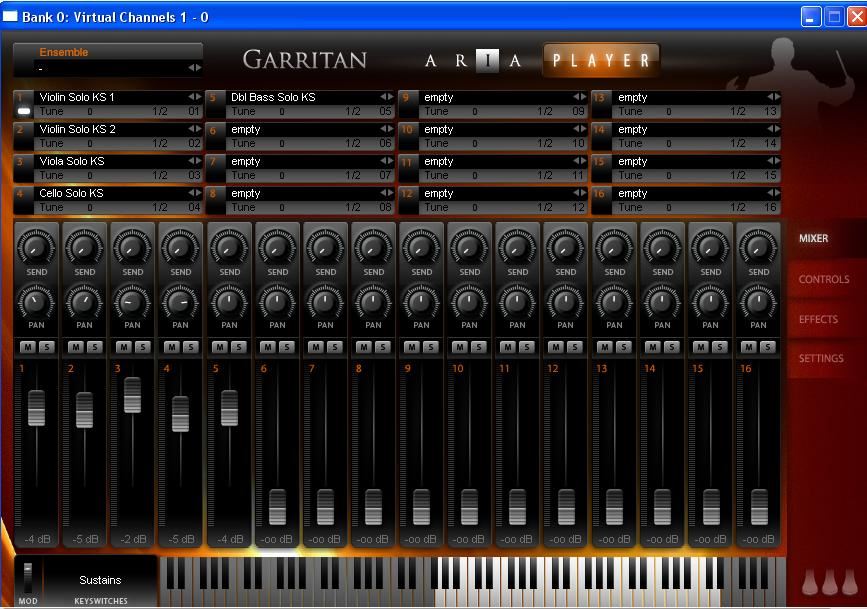Screen dimensions: 867x609
Task: Click the channel 2 volume fader
Action: click(84, 409)
